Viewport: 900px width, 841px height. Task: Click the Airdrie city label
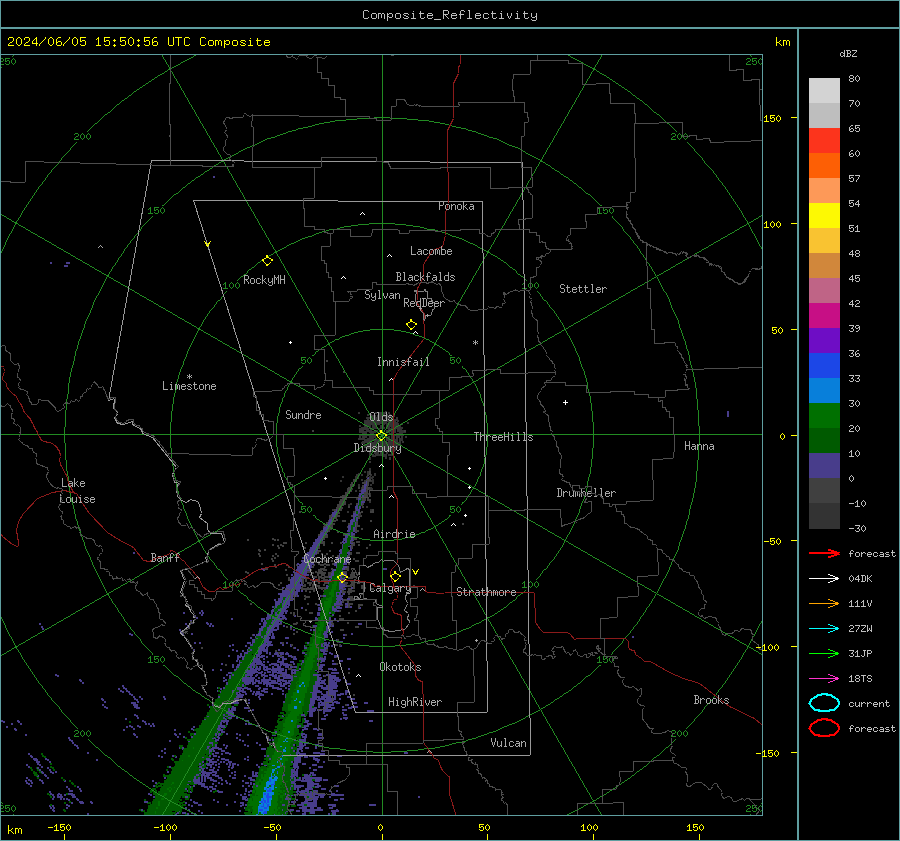[x=394, y=534]
